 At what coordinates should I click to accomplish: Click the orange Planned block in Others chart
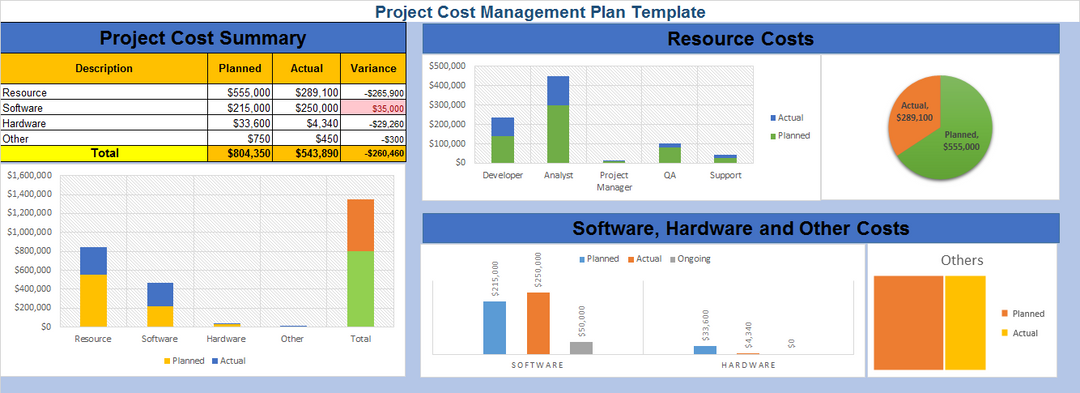pos(908,323)
